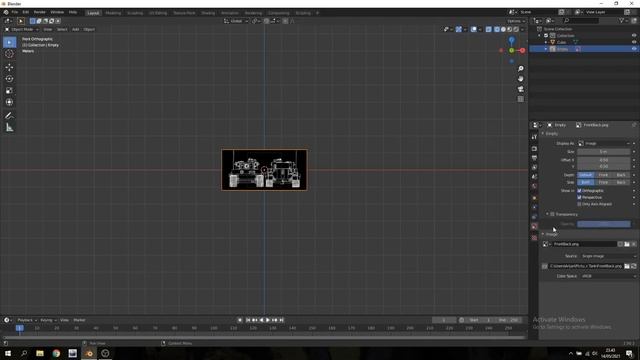The width and height of the screenshot is (640, 360).
Task: Toggle camera view icon in viewport
Action: pyautogui.click(x=520, y=89)
